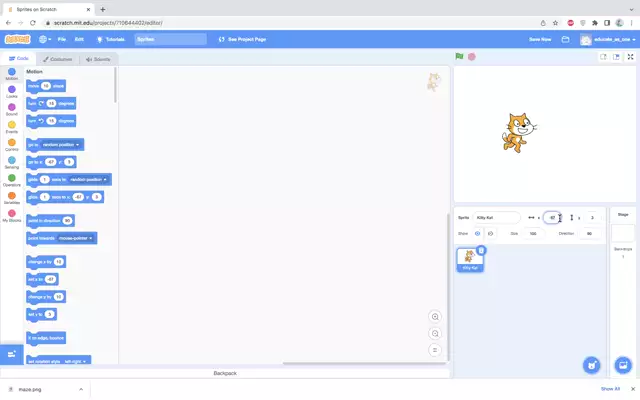
Task: Click Show All downloads link
Action: point(610,389)
